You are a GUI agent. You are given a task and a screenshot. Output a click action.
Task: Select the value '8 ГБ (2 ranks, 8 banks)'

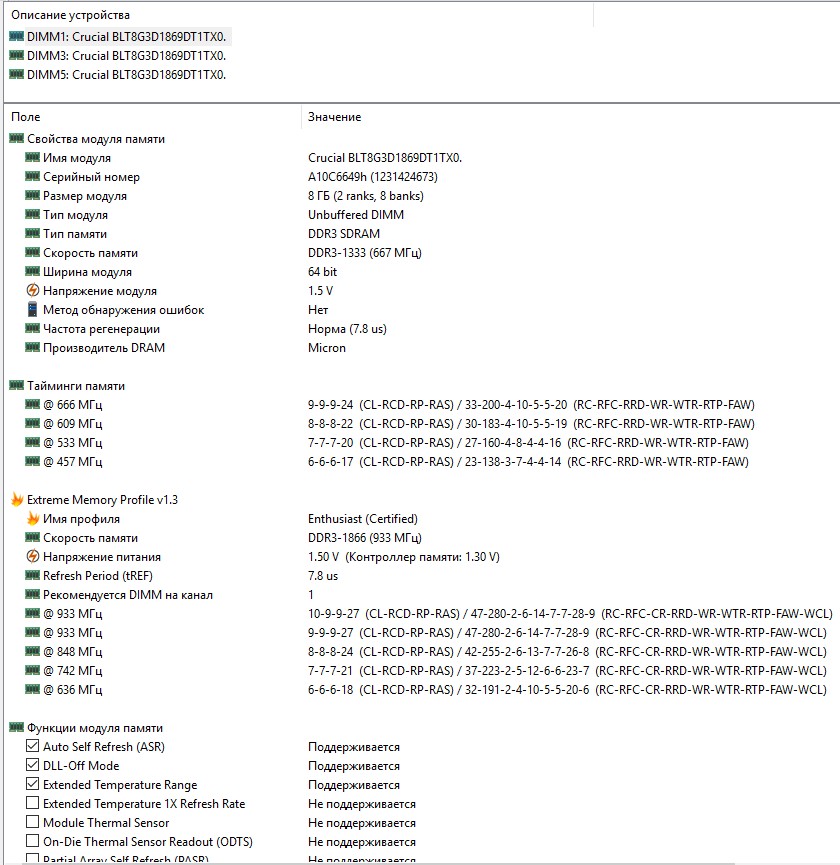pos(366,196)
